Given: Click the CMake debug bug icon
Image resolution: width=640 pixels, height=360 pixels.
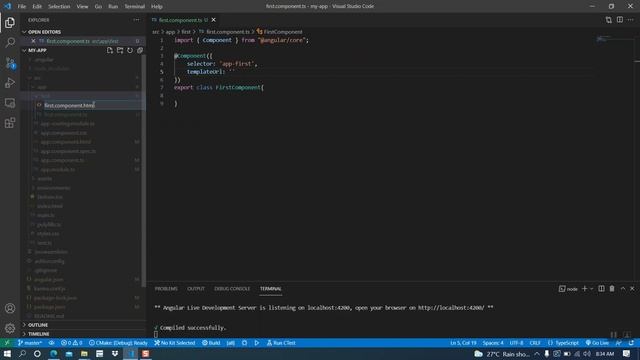Looking at the screenshot, I should 244,343.
